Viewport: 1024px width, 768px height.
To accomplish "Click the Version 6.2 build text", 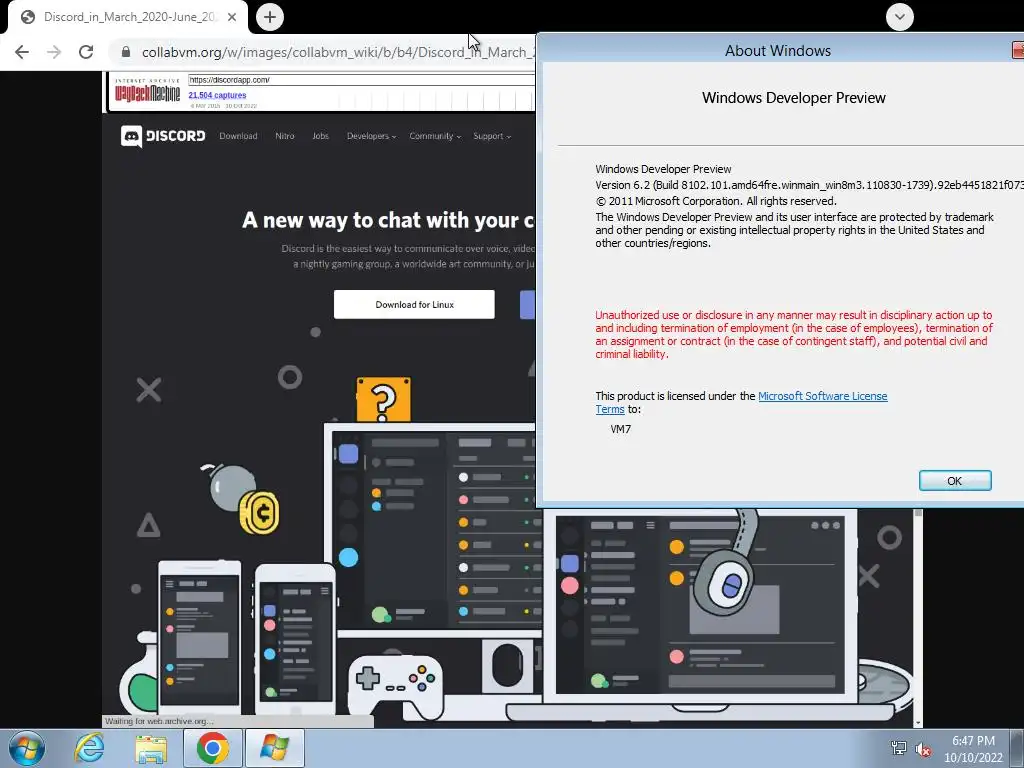I will 809,185.
